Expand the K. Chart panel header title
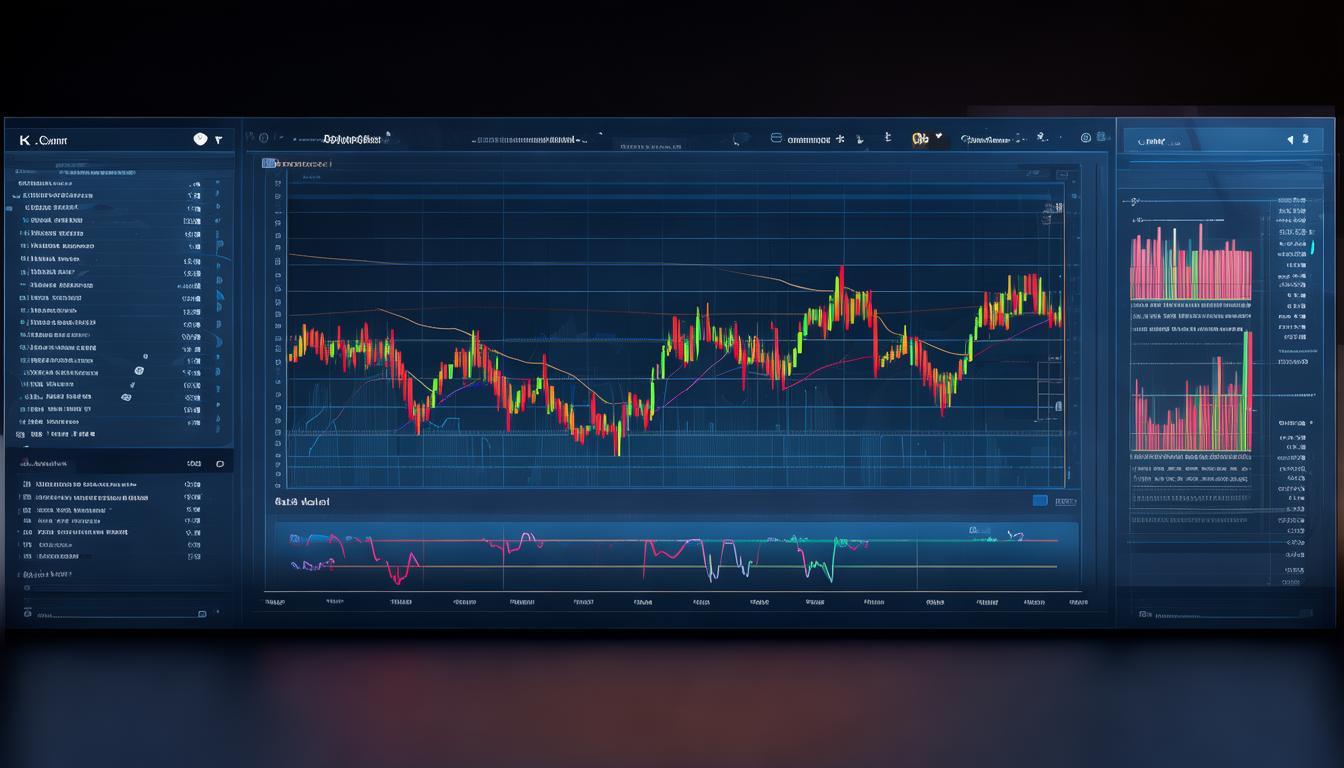The image size is (1344, 768). pyautogui.click(x=43, y=141)
